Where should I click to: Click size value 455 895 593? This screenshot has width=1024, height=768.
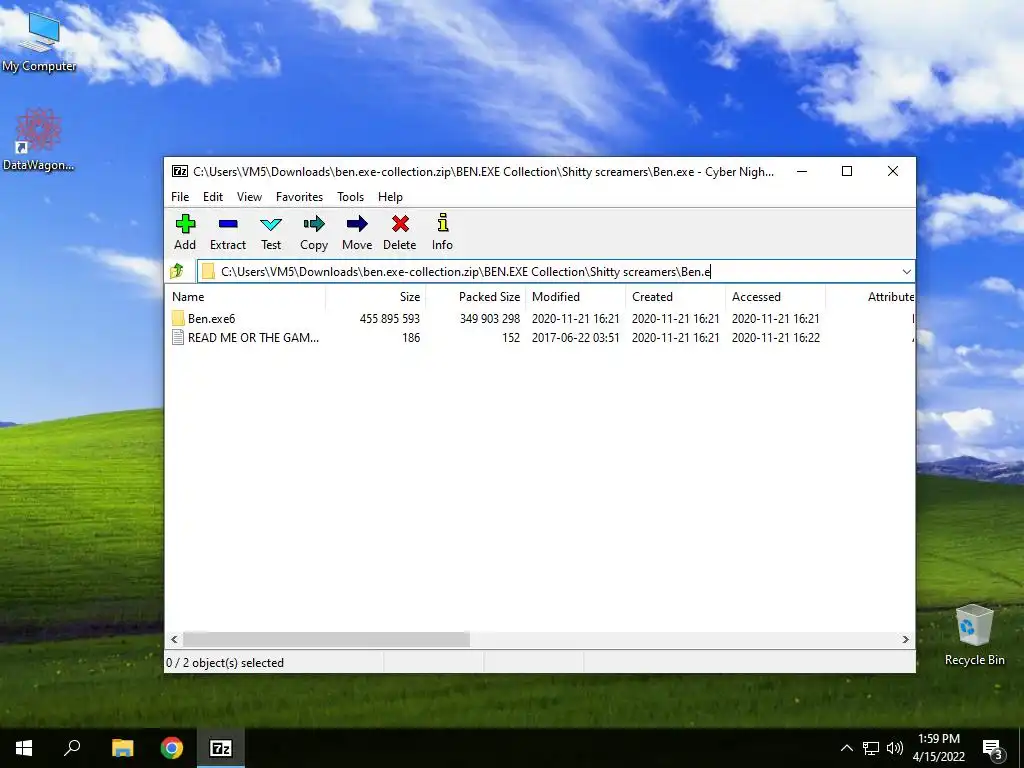tap(390, 319)
